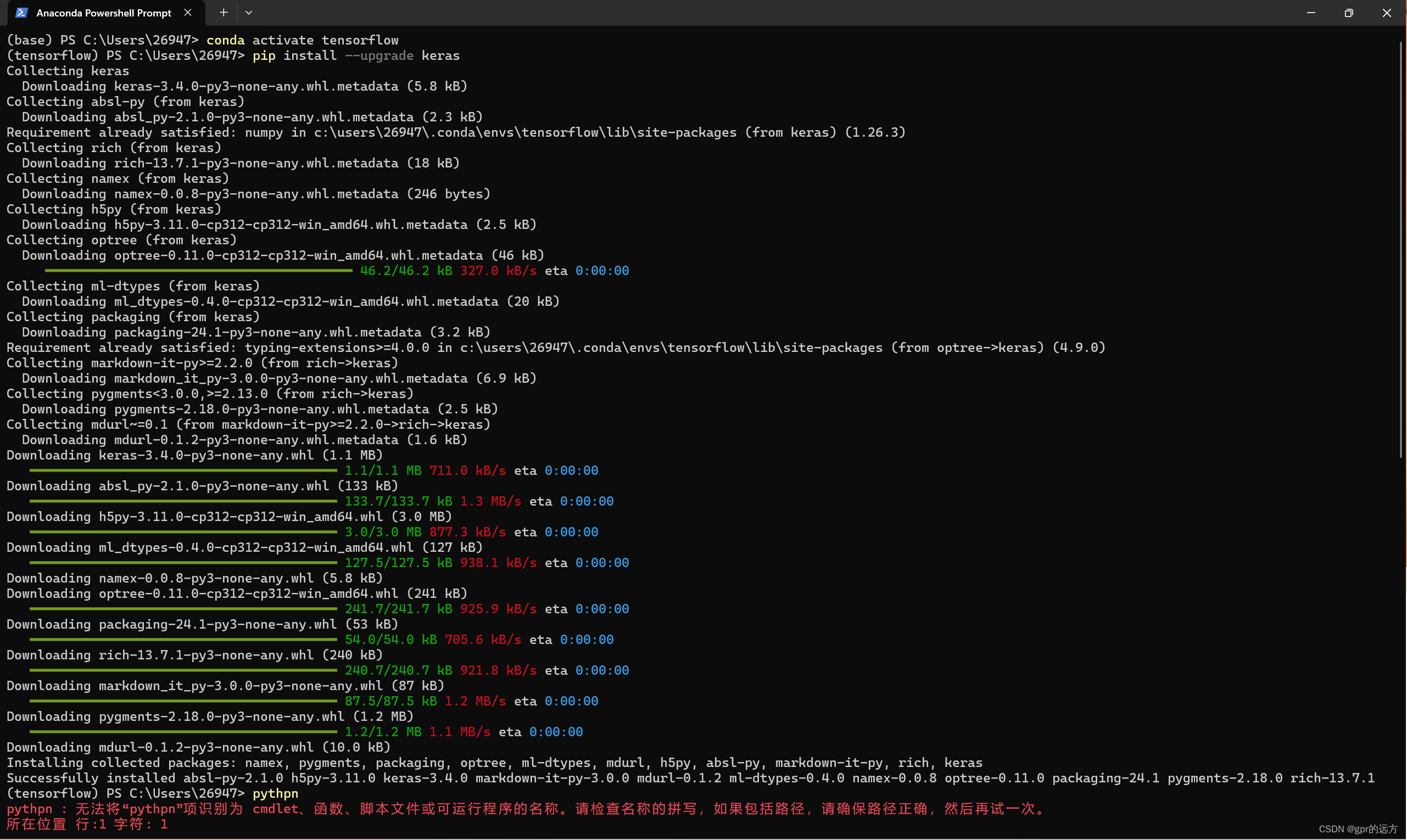Image resolution: width=1407 pixels, height=840 pixels.
Task: Click the packaging-24.1 metadata download line
Action: coord(256,332)
